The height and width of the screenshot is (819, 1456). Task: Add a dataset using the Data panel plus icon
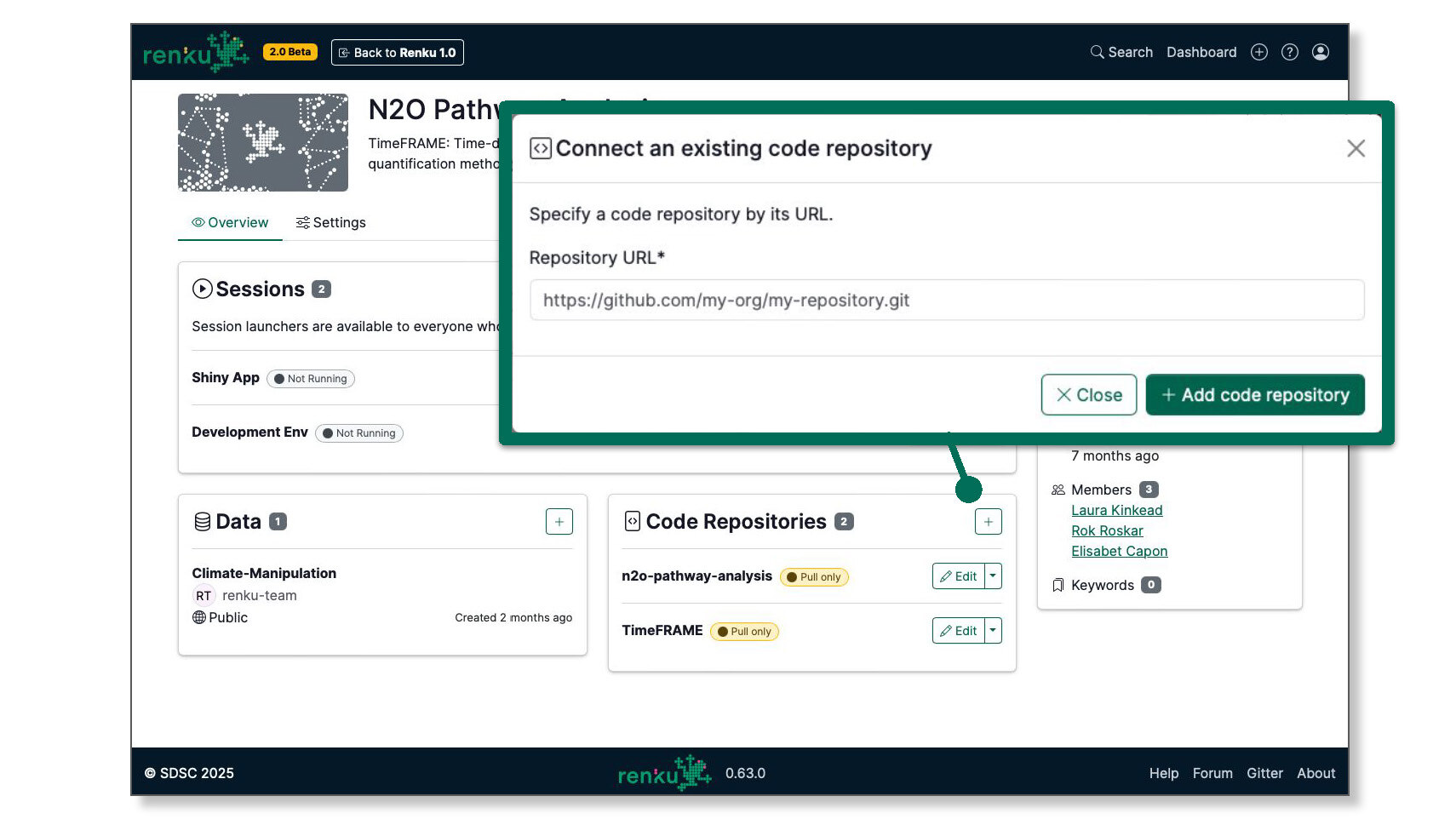click(x=559, y=521)
